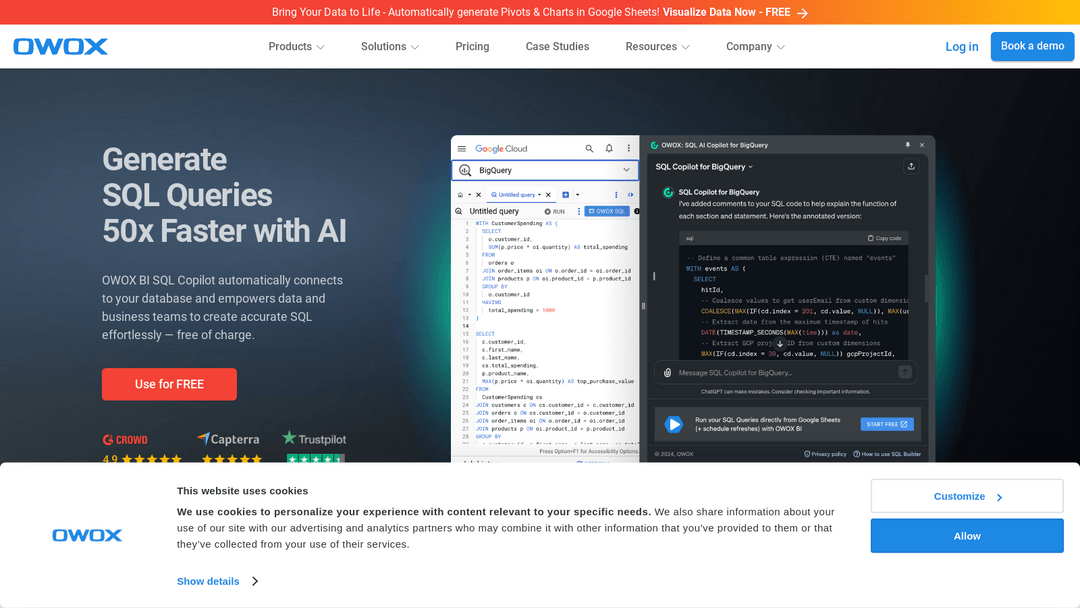Click the Generate SQL Queries 50x Faster heading
This screenshot has width=1080, height=608.
pos(225,196)
